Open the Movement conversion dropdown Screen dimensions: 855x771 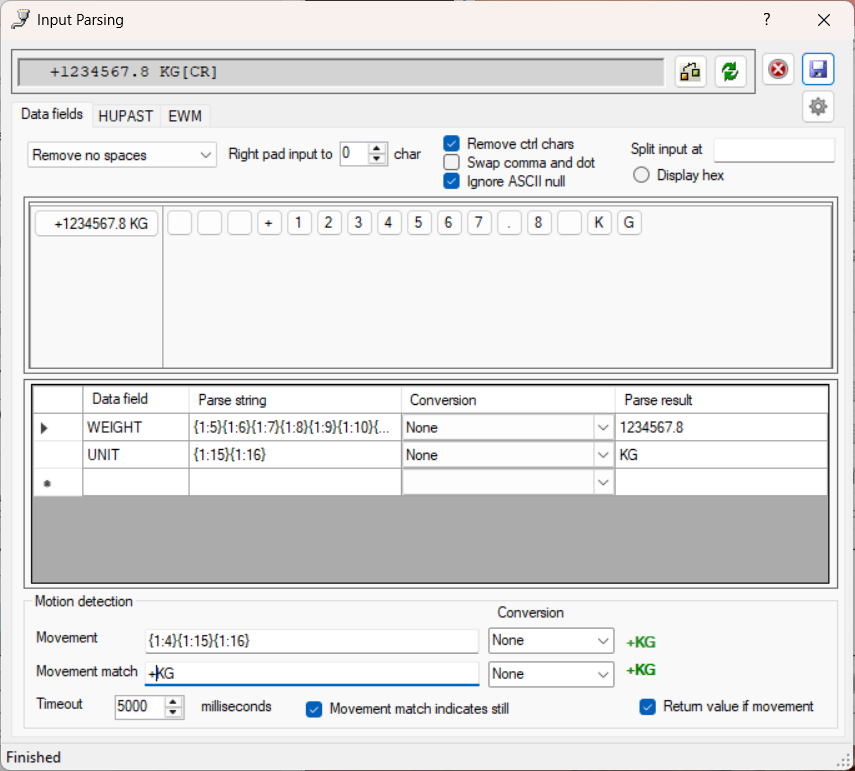[603, 641]
